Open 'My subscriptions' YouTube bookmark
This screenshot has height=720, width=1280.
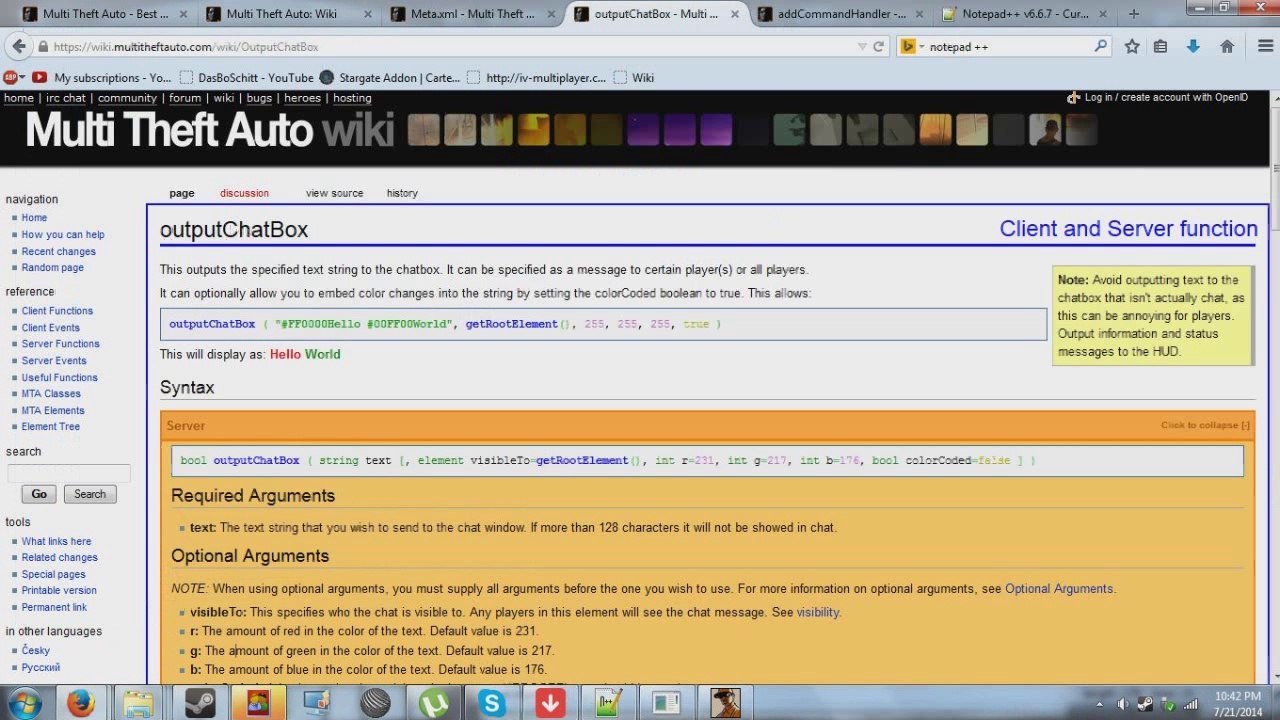[102, 77]
